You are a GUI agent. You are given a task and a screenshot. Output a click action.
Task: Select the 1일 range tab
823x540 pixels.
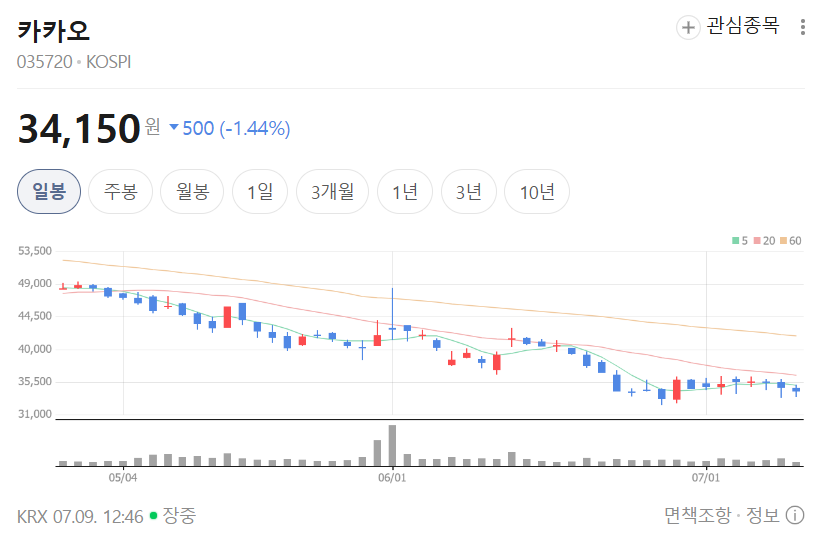(x=260, y=192)
